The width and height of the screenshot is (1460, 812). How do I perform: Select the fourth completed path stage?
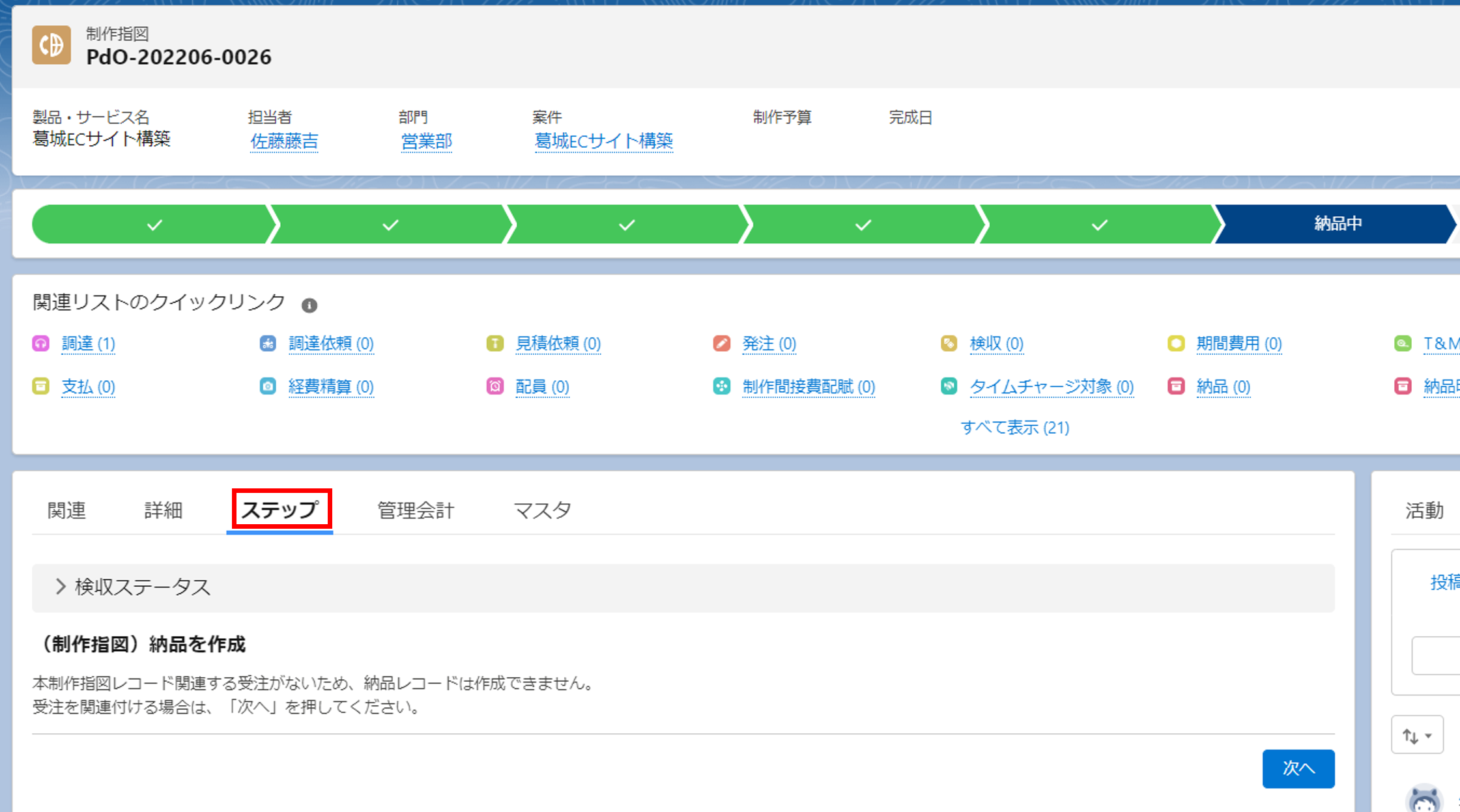(863, 224)
